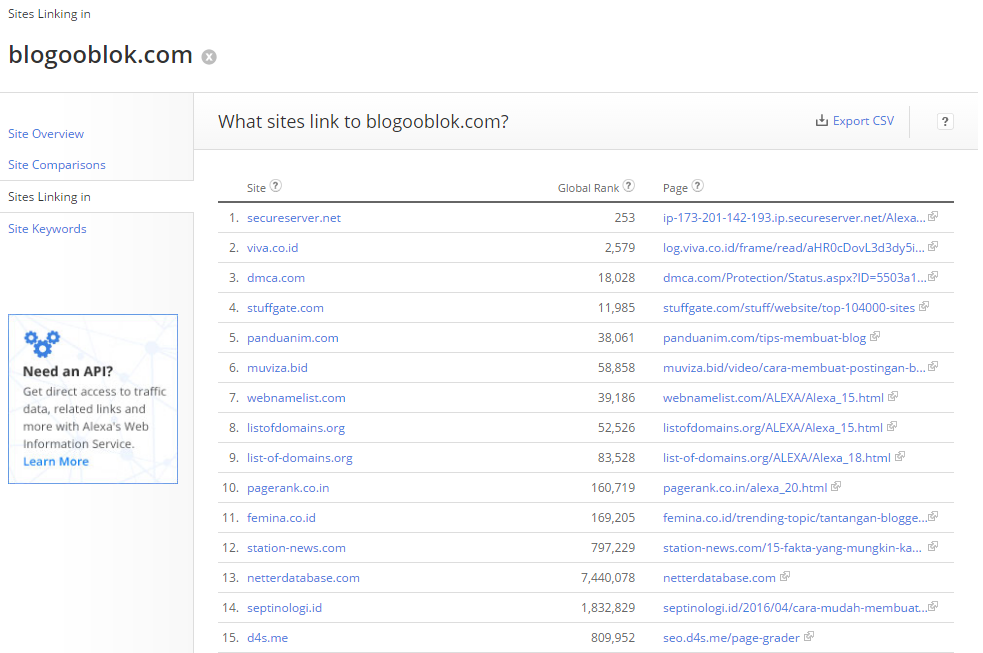Open the question mark help button
Screen dimensions: 983x653
[945, 121]
